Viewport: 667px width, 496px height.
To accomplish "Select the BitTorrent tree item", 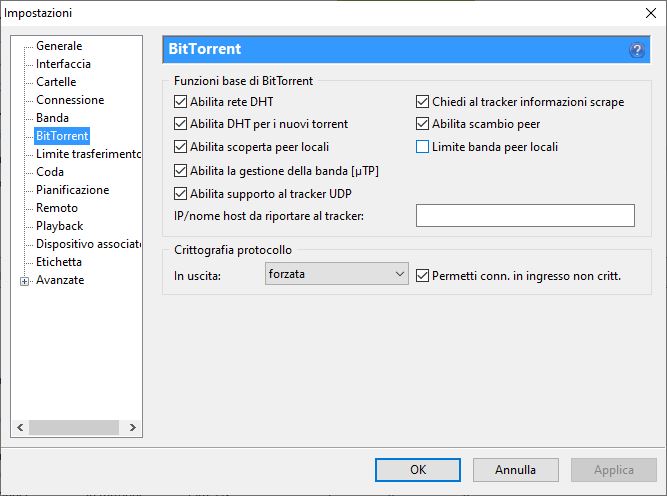I will coord(62,136).
